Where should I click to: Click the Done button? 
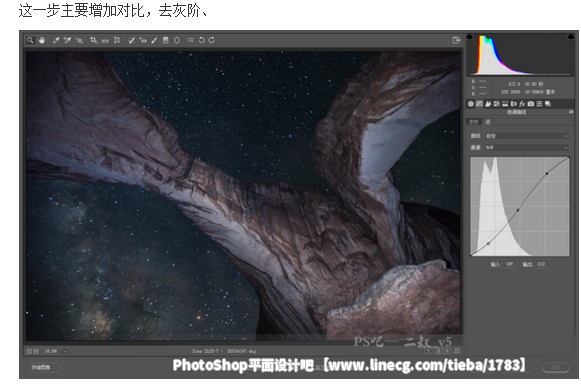[x=555, y=367]
